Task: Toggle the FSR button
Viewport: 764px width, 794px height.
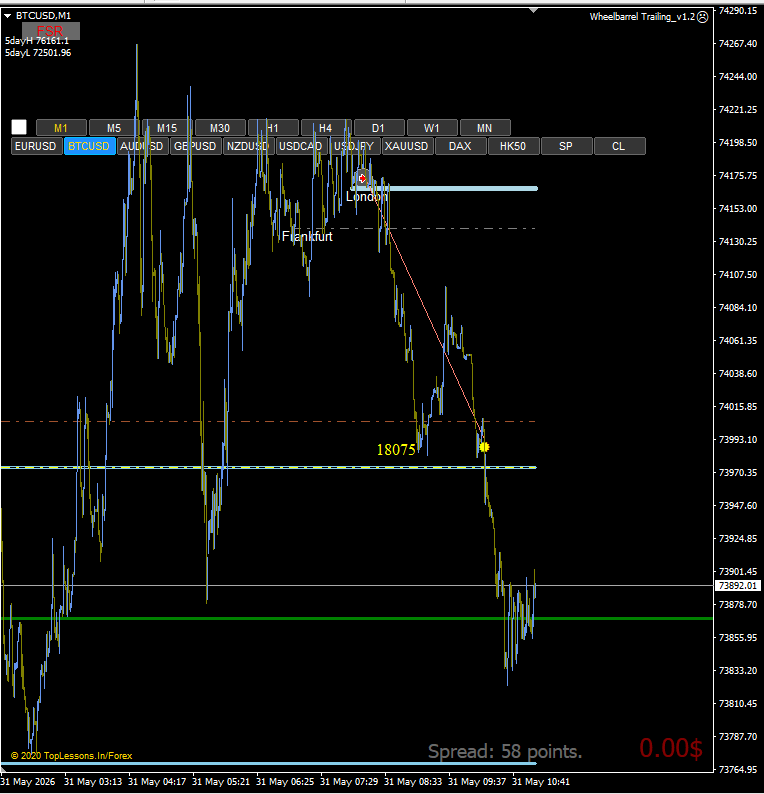Action: 51,31
